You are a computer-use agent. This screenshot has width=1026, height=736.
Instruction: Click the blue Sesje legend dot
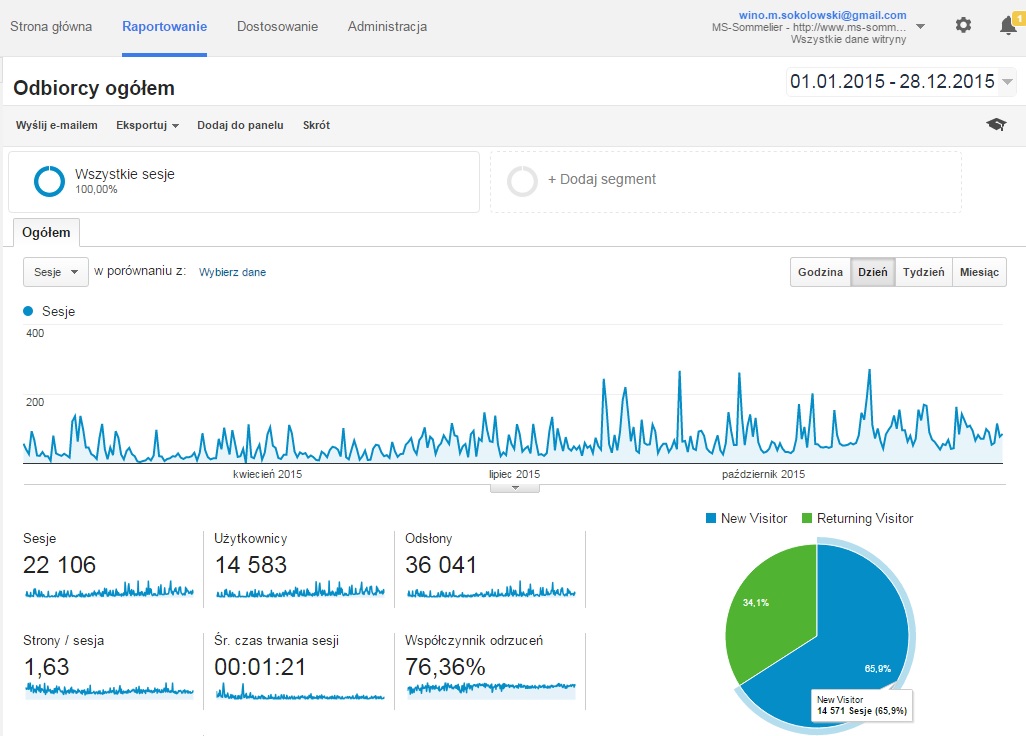(x=28, y=311)
